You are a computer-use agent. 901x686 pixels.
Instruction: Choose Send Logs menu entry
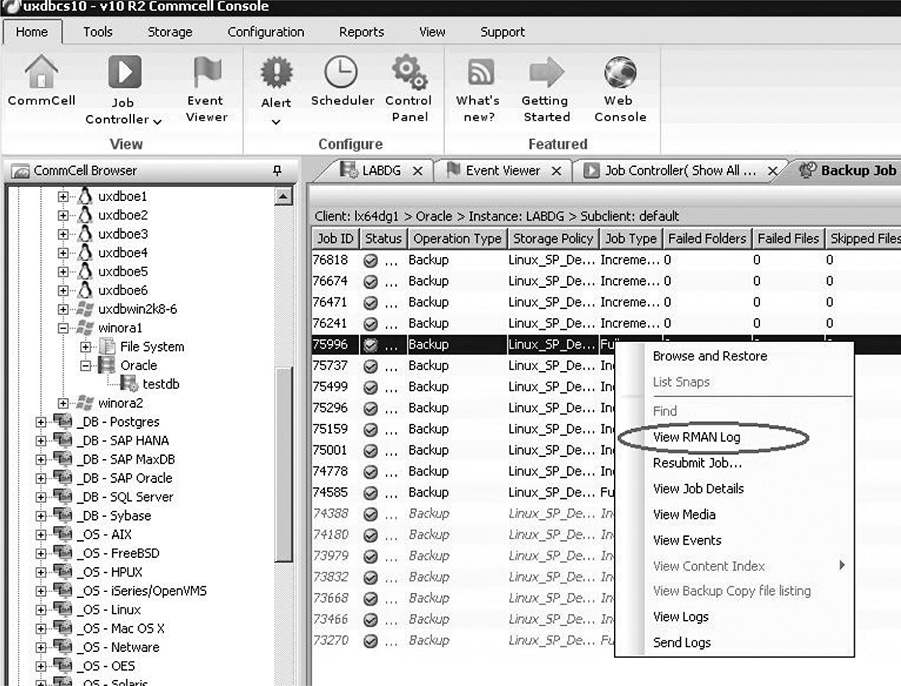coord(682,643)
